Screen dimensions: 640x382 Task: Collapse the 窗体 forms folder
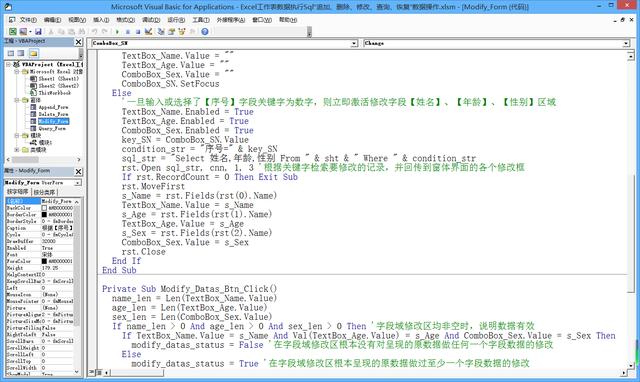tap(17, 100)
